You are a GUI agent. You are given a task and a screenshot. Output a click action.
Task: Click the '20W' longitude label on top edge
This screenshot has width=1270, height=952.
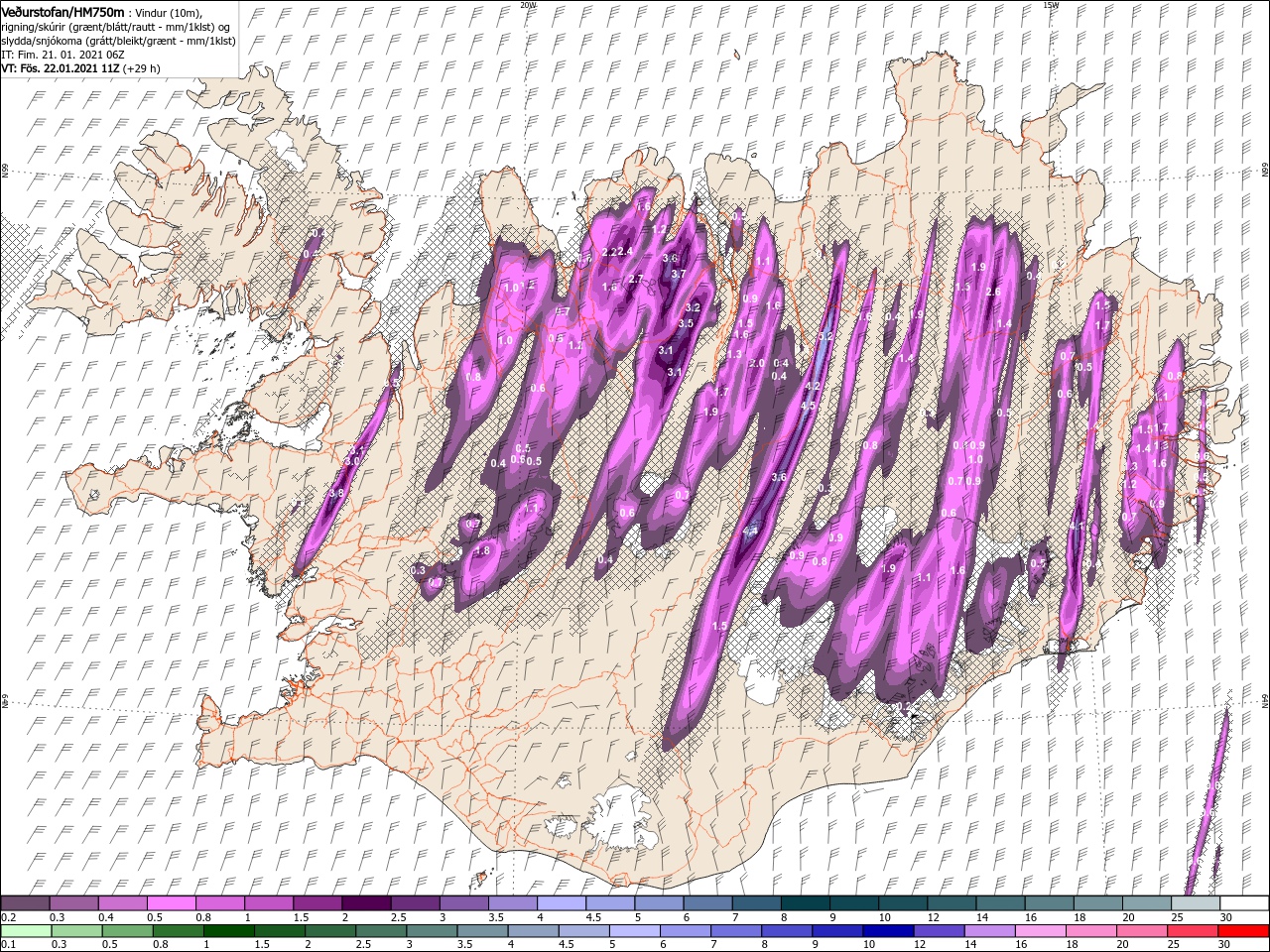tap(528, 5)
